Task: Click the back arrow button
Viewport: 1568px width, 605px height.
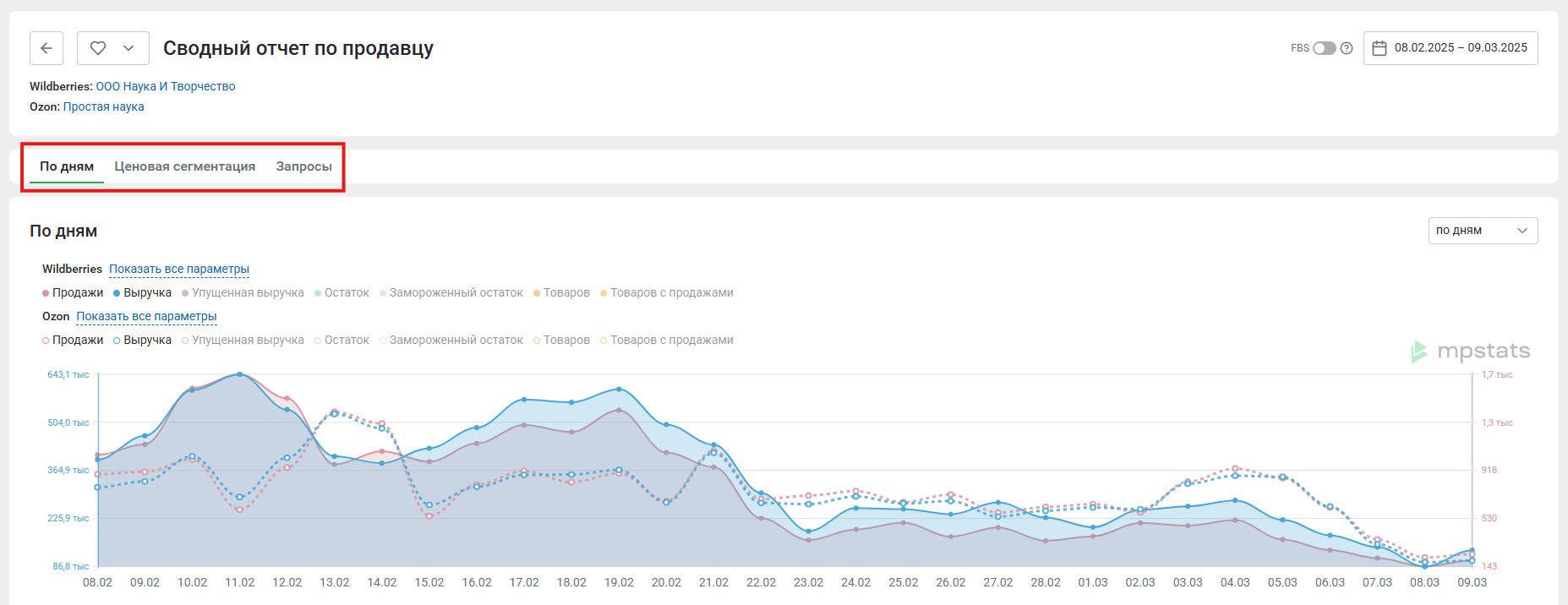Action: coord(46,48)
